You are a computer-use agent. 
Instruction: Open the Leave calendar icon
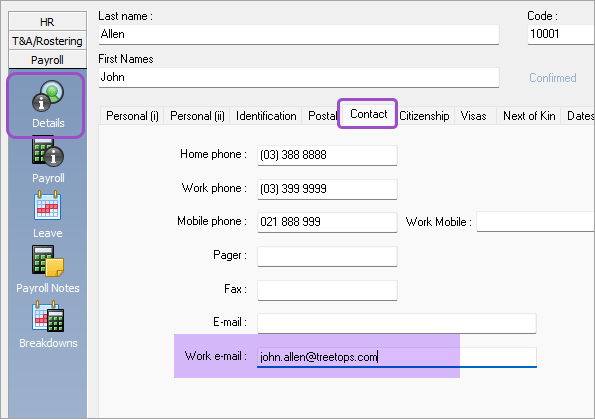point(47,206)
